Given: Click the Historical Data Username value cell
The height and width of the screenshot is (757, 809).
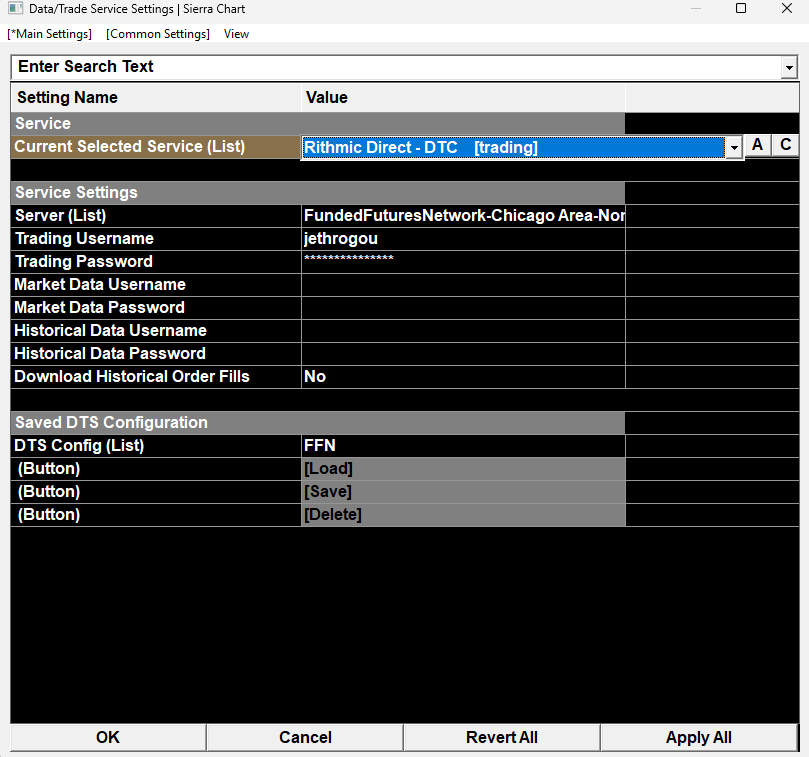Looking at the screenshot, I should point(463,331).
